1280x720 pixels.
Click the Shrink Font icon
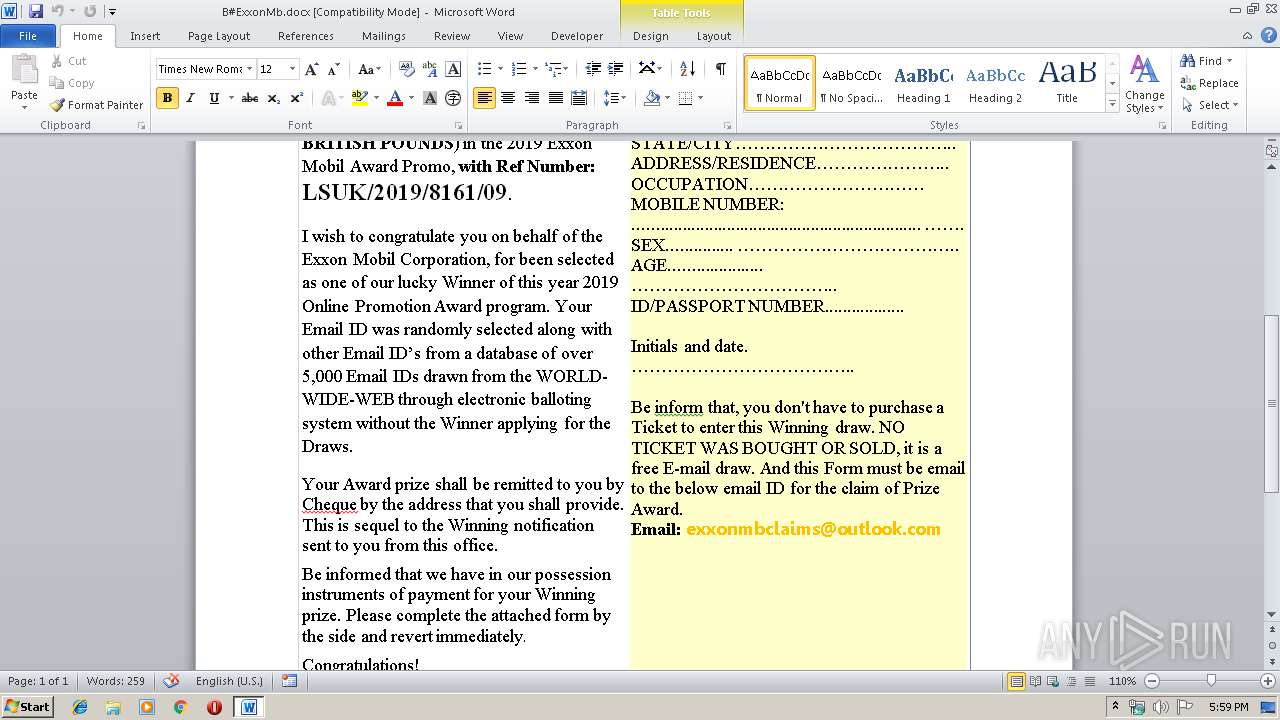334,69
